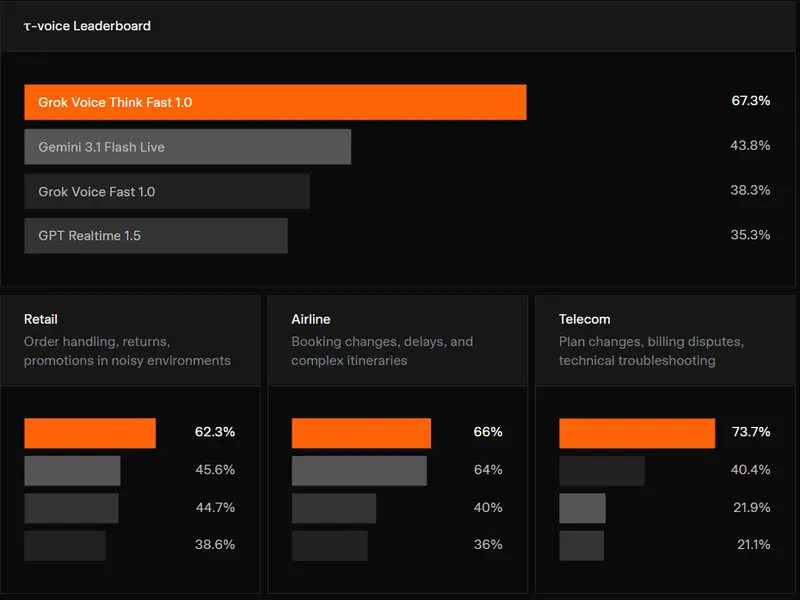
Task: Click the 21.9% Telecom value
Action: (x=752, y=507)
